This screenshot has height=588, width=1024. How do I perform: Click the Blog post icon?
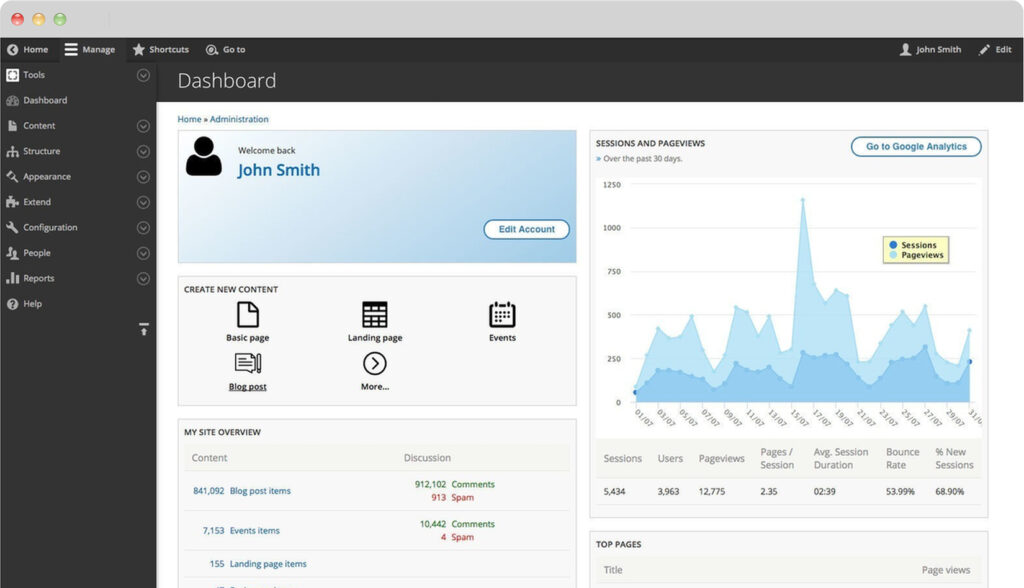pyautogui.click(x=247, y=364)
